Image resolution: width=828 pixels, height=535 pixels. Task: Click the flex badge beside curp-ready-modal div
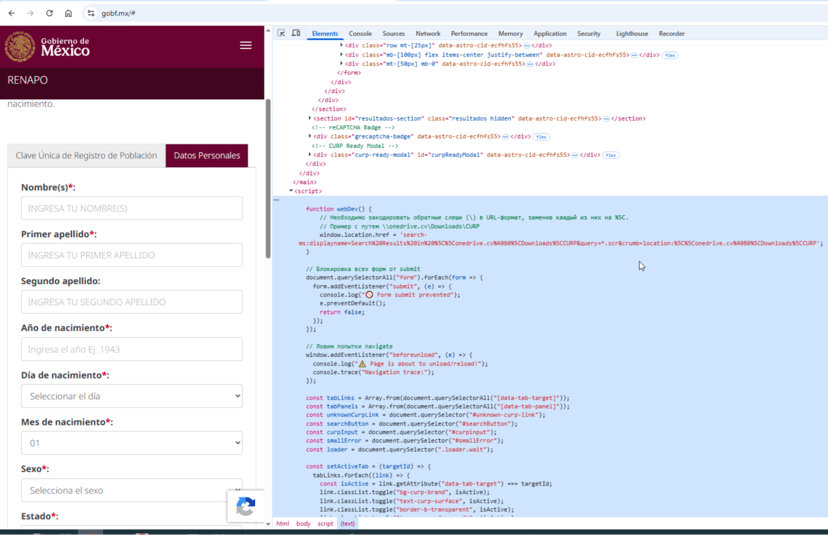coord(611,155)
